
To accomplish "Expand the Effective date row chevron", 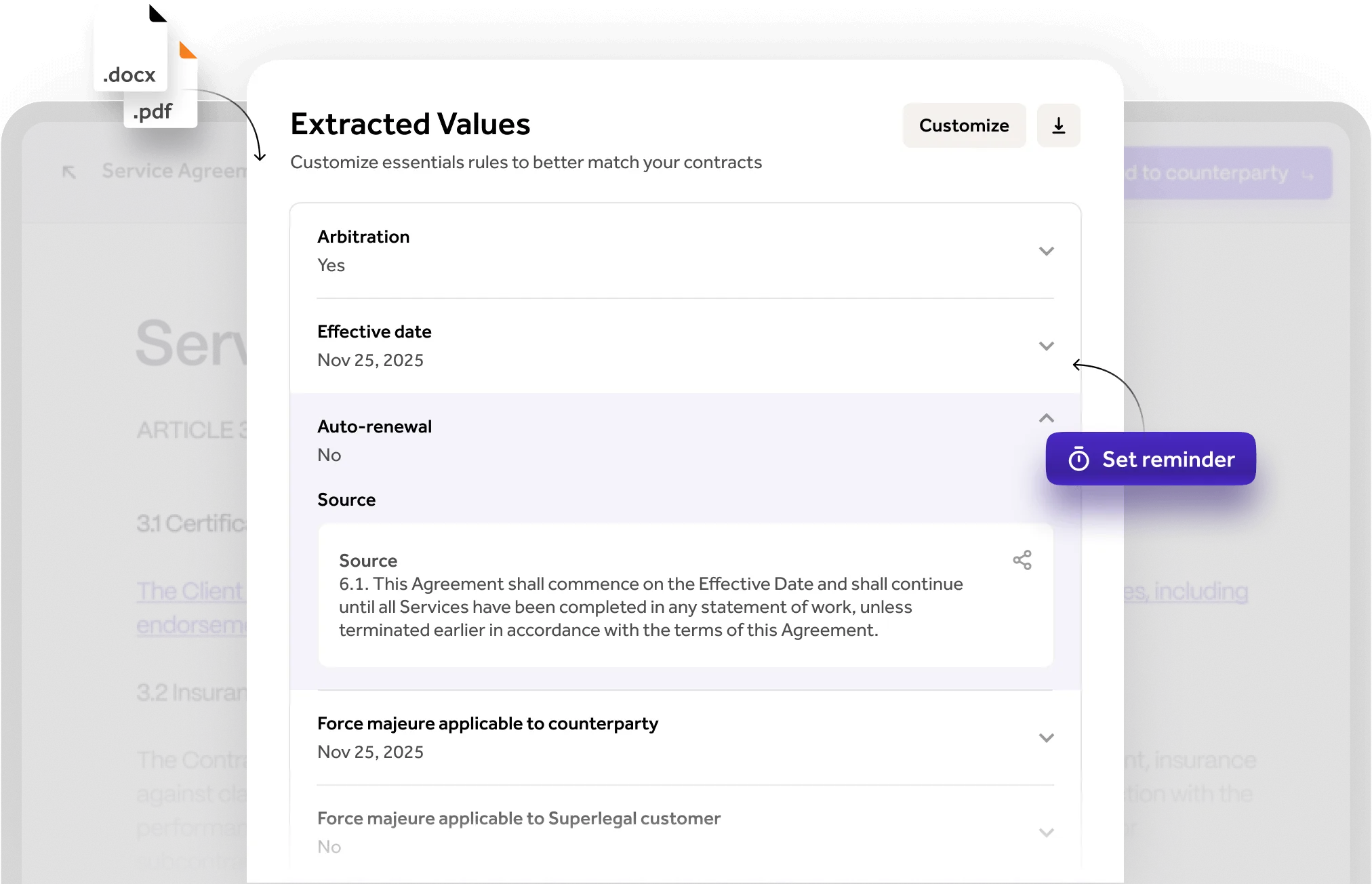I will [x=1046, y=346].
